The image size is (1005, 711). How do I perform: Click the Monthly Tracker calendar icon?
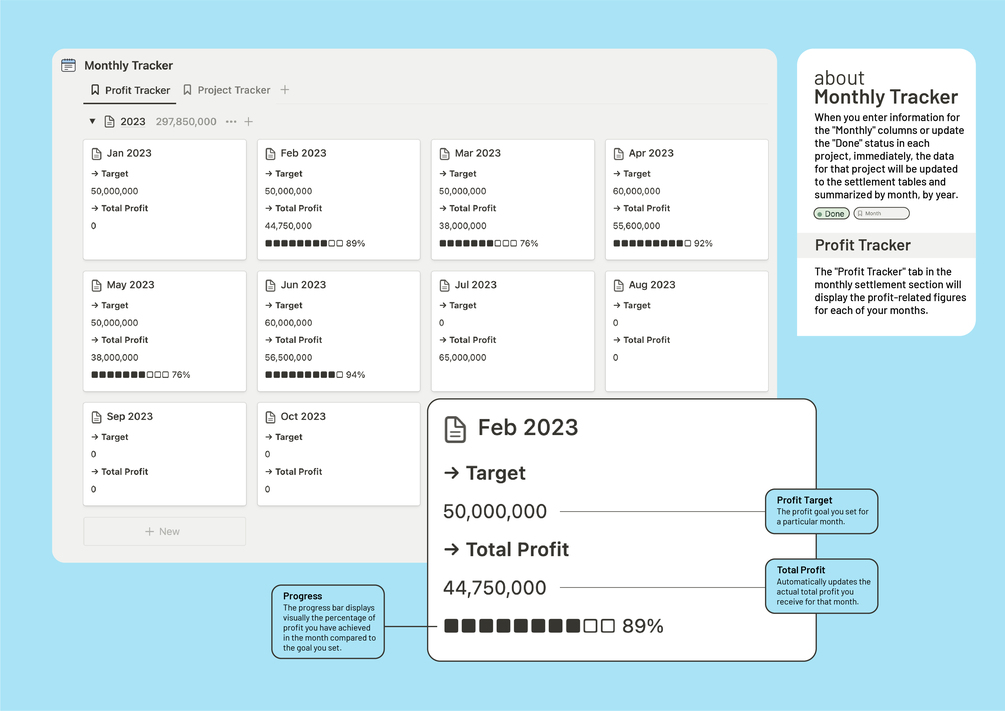(x=69, y=65)
